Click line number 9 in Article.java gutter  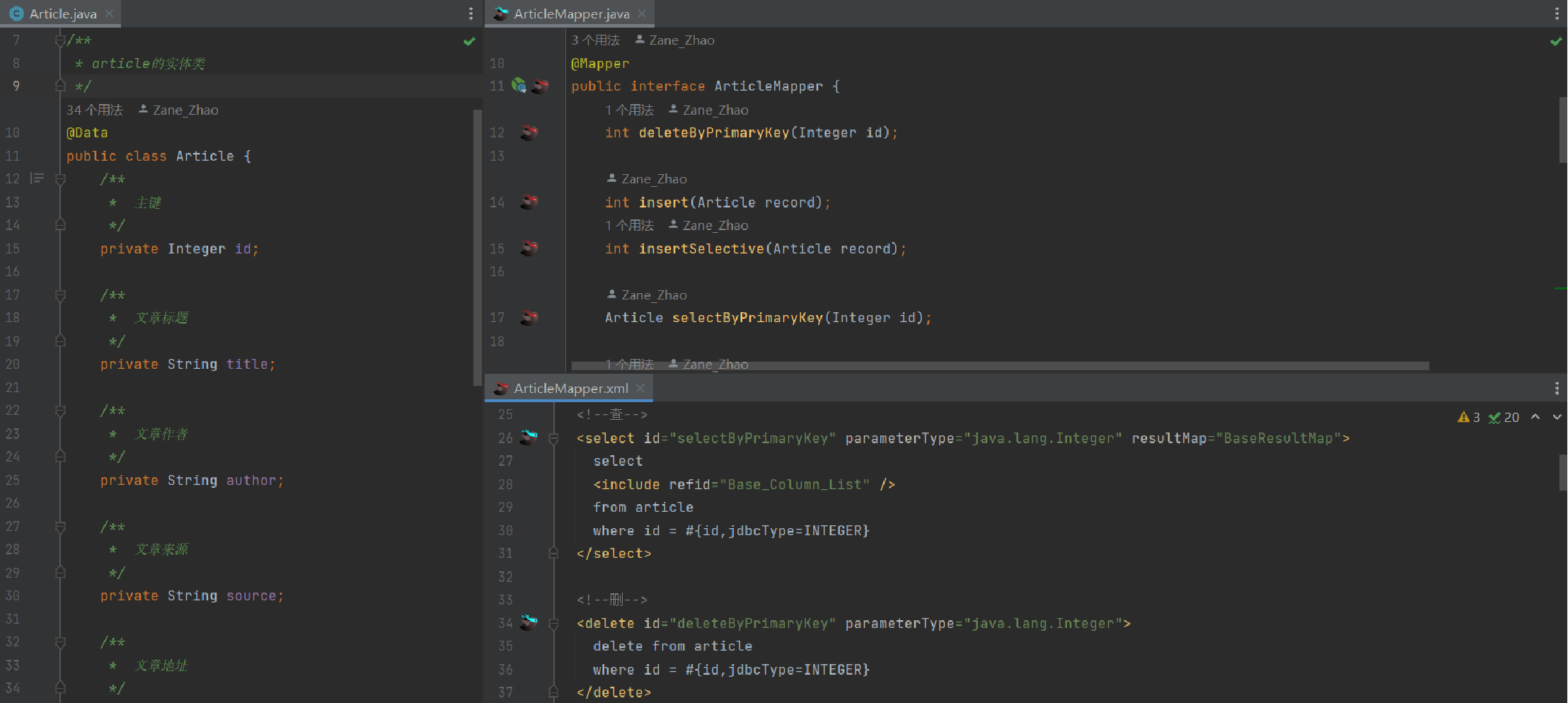(x=16, y=86)
